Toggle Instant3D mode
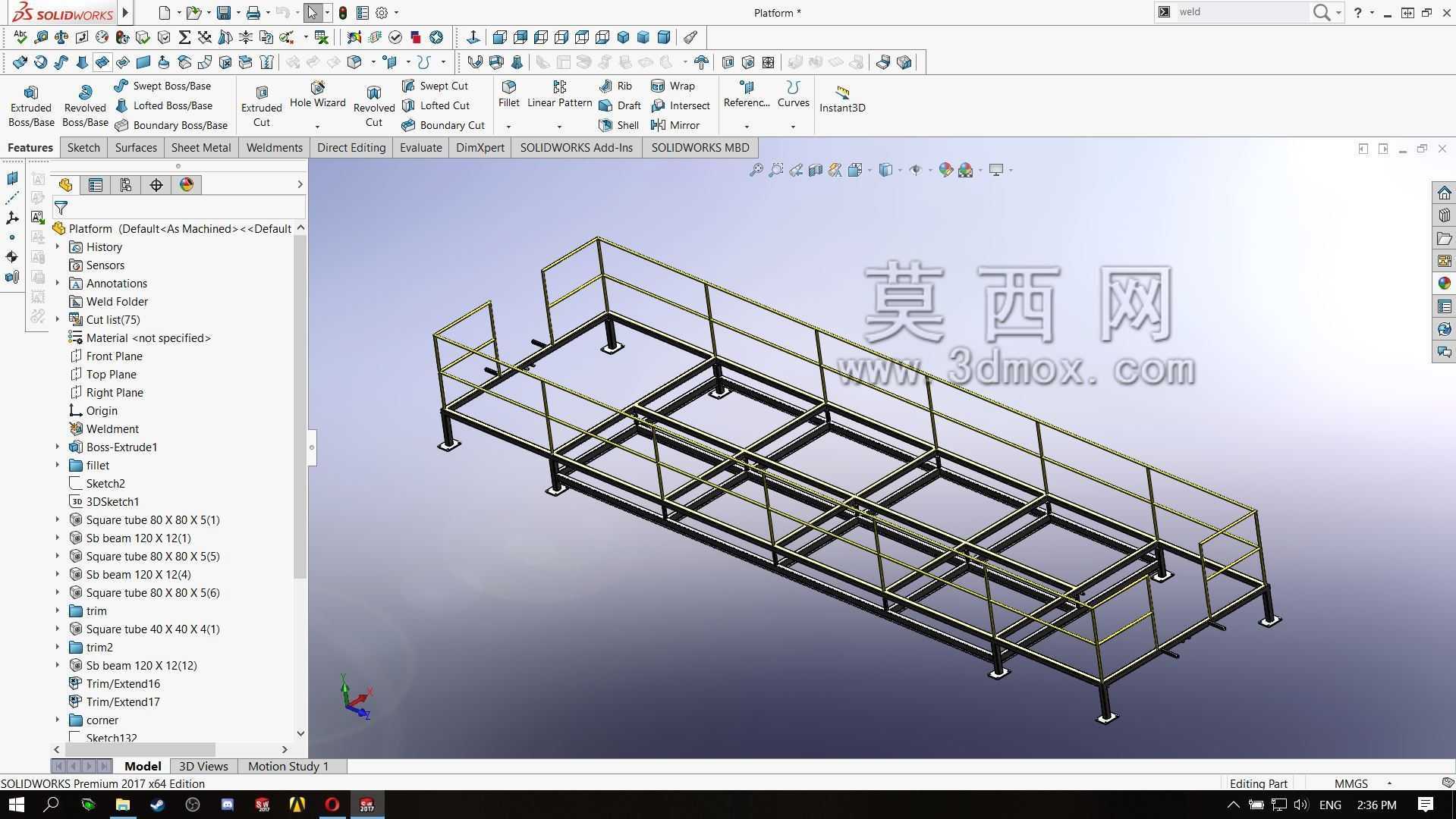 click(842, 99)
